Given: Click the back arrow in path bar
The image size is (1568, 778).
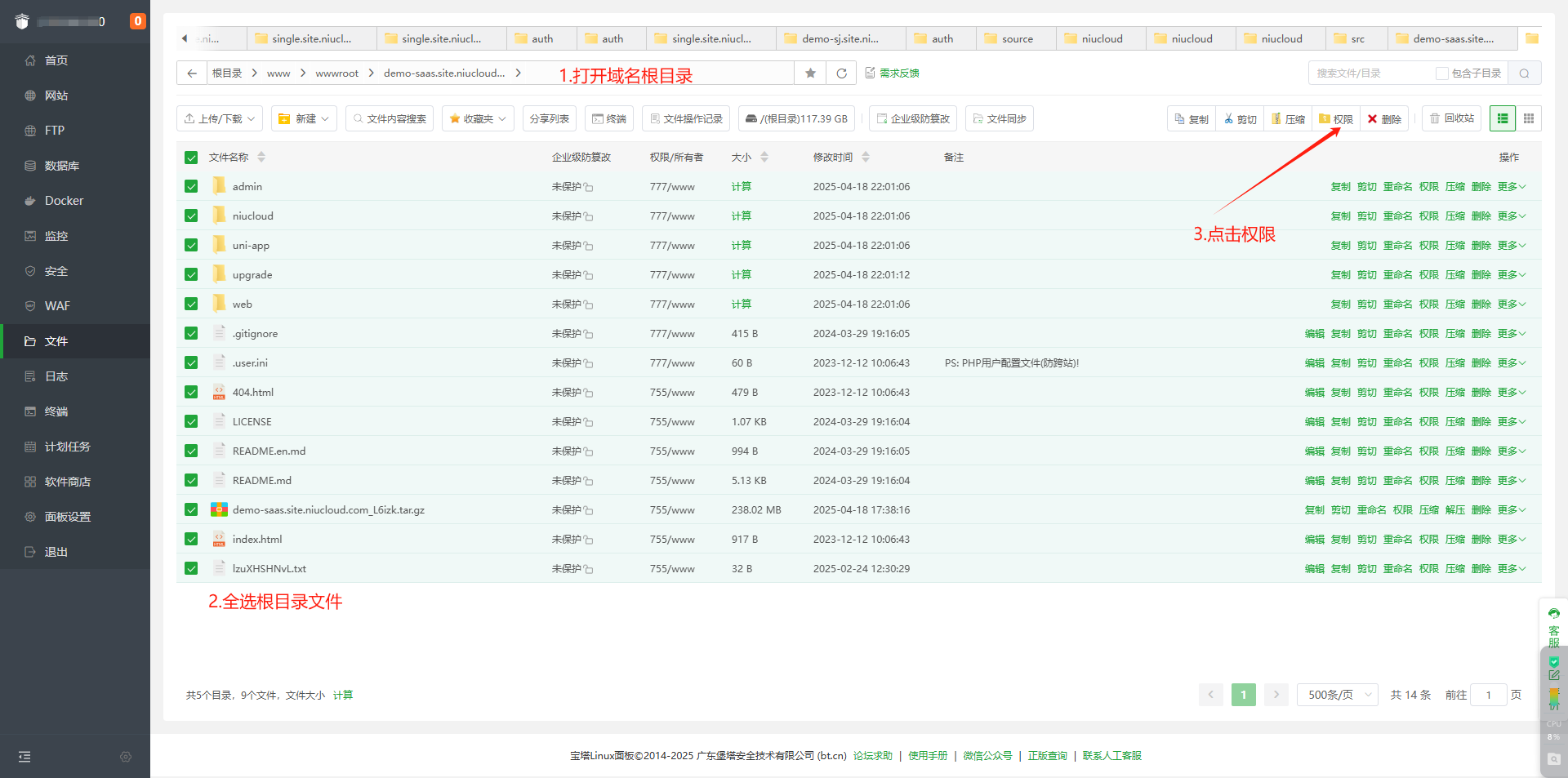Looking at the screenshot, I should coord(192,73).
